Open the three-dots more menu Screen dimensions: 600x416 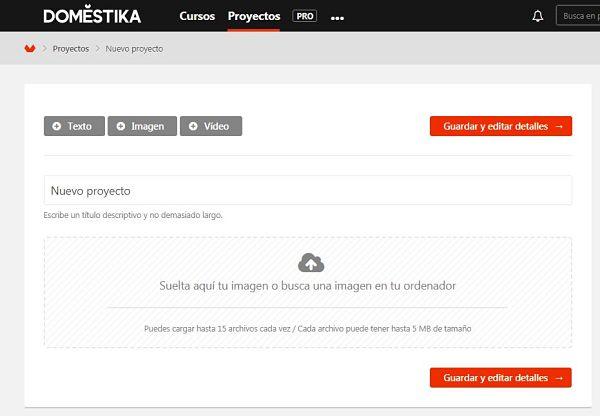pyautogui.click(x=337, y=18)
